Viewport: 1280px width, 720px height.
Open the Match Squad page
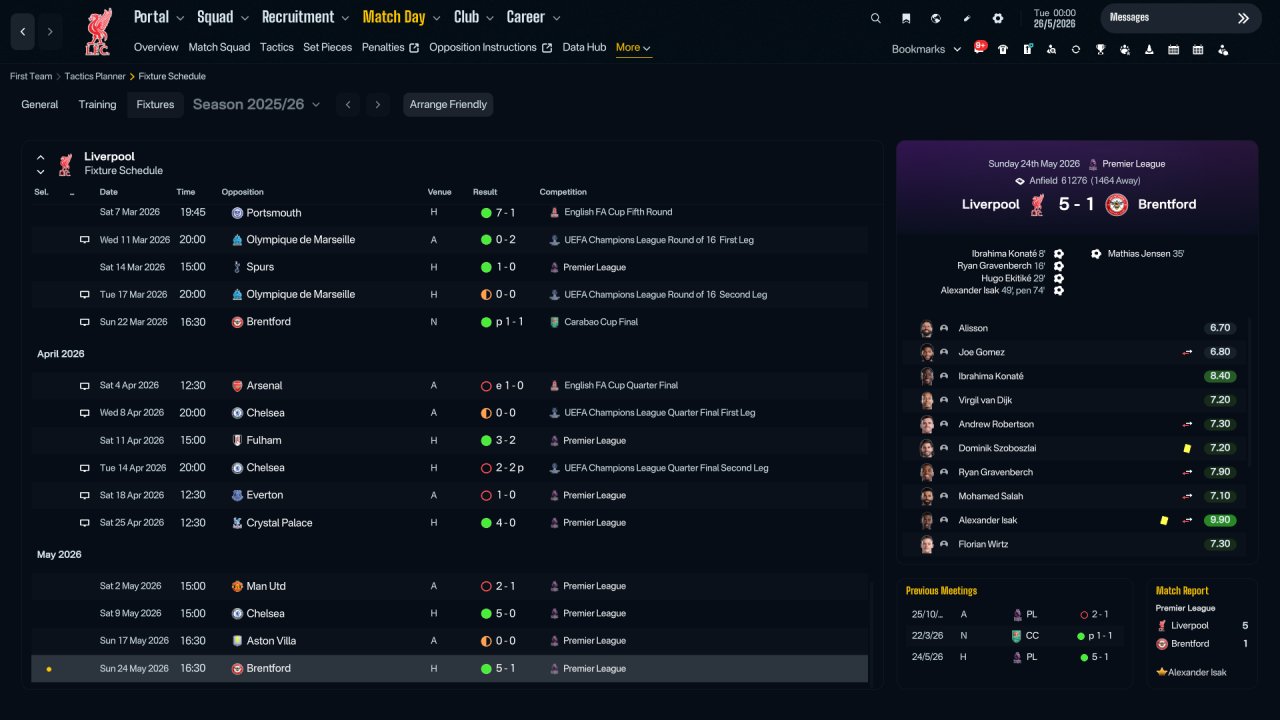[x=219, y=47]
